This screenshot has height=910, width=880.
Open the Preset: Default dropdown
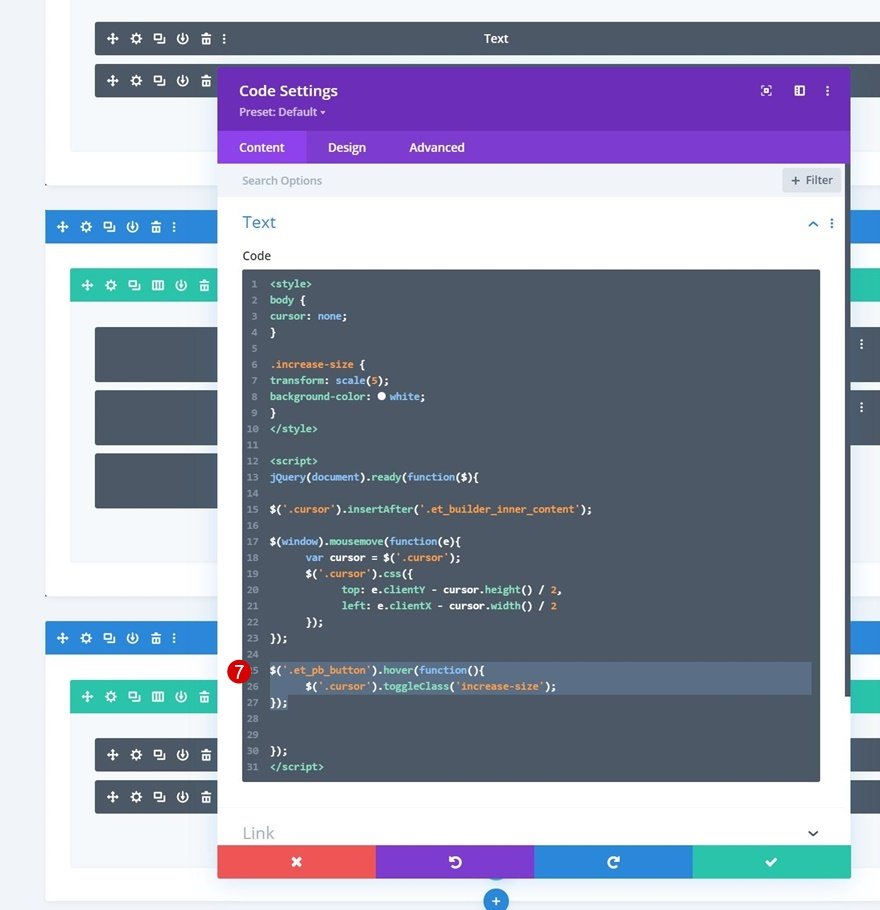(x=282, y=112)
